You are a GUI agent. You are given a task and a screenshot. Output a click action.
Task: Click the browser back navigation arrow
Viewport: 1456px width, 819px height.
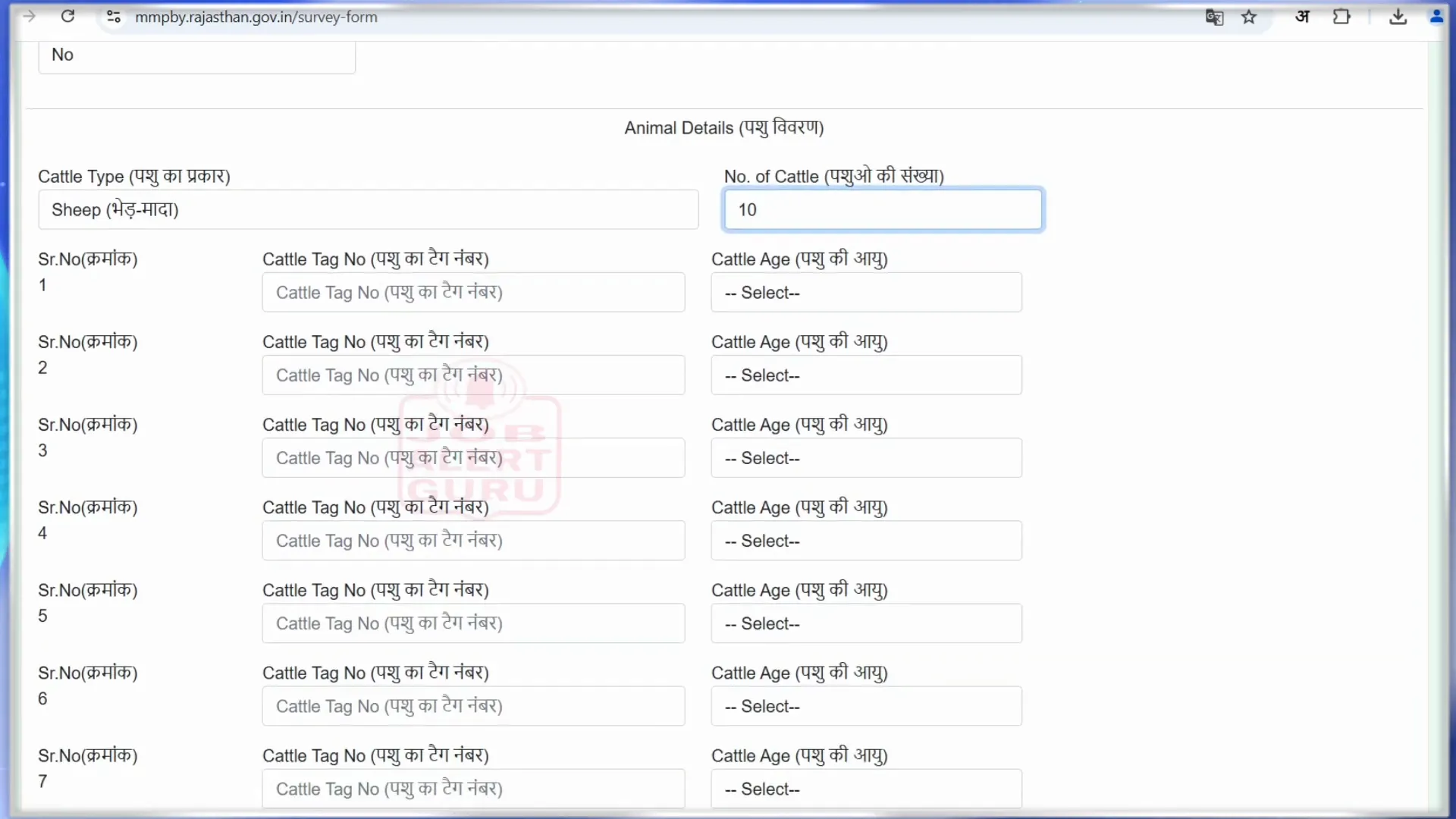(x=8, y=17)
